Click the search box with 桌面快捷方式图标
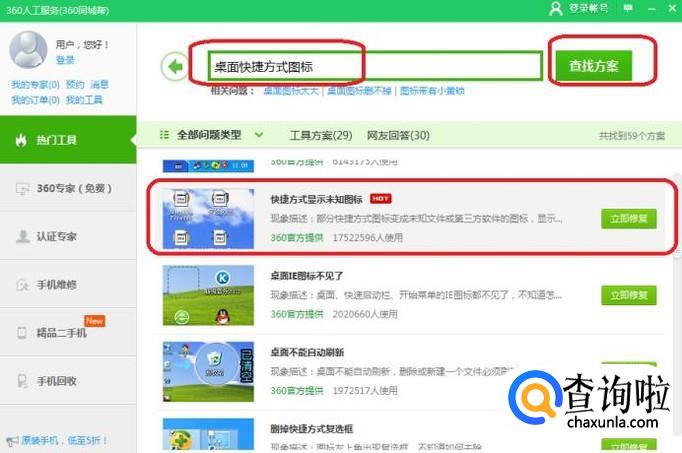 point(375,66)
